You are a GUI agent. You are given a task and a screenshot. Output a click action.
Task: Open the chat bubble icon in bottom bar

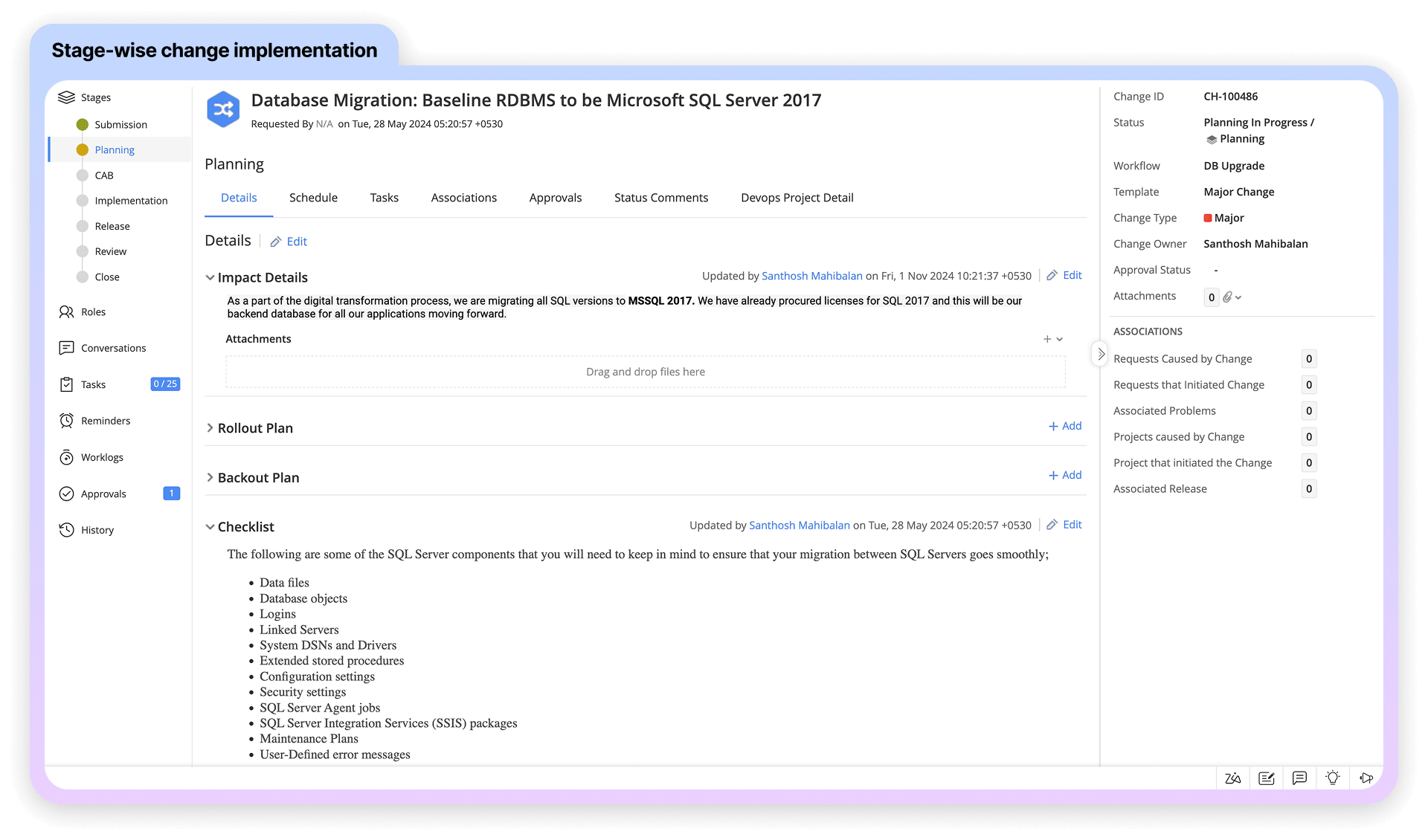pyautogui.click(x=1299, y=778)
